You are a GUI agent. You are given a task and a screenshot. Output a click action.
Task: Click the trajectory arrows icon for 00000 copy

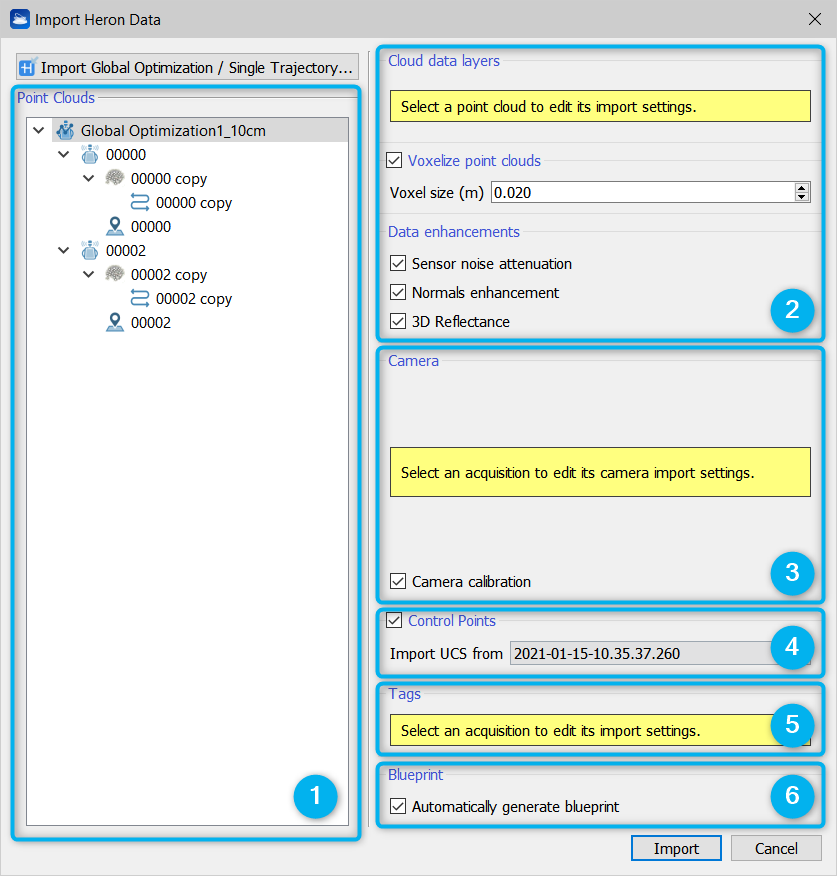[x=141, y=202]
